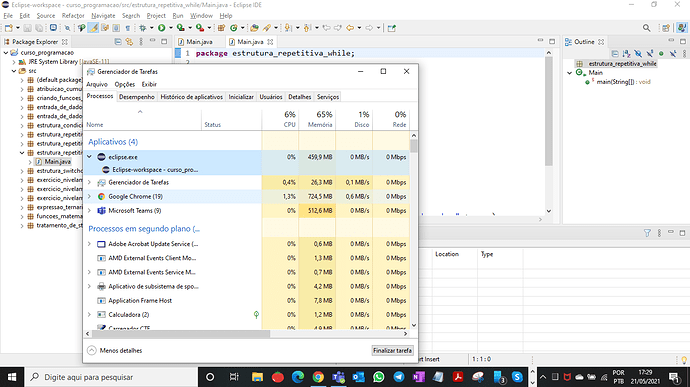Click the Eclipse toolbar search magnifier icon
This screenshot has height=387, width=690.
(x=646, y=28)
